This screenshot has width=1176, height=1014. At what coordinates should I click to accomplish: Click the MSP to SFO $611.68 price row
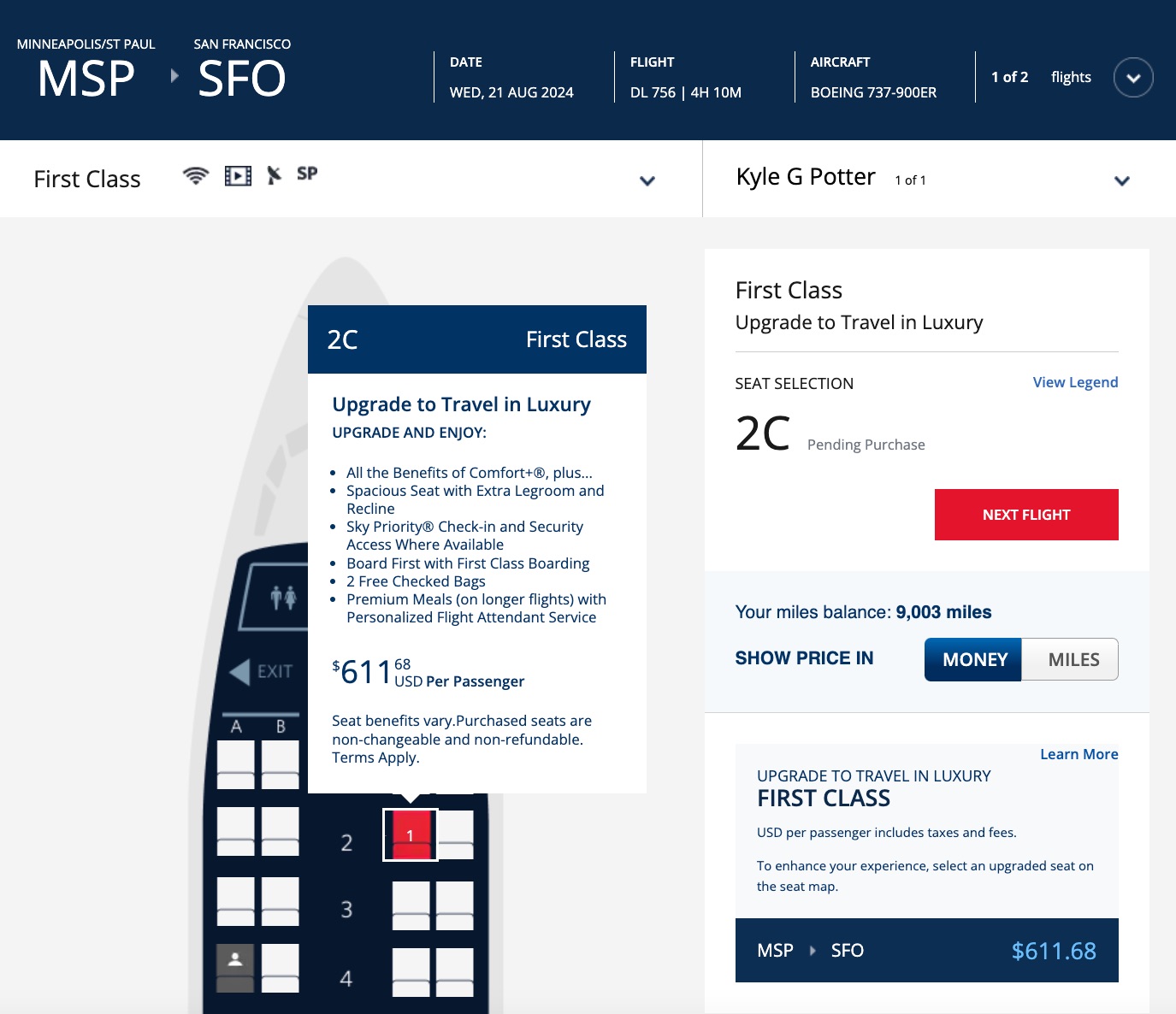[926, 950]
